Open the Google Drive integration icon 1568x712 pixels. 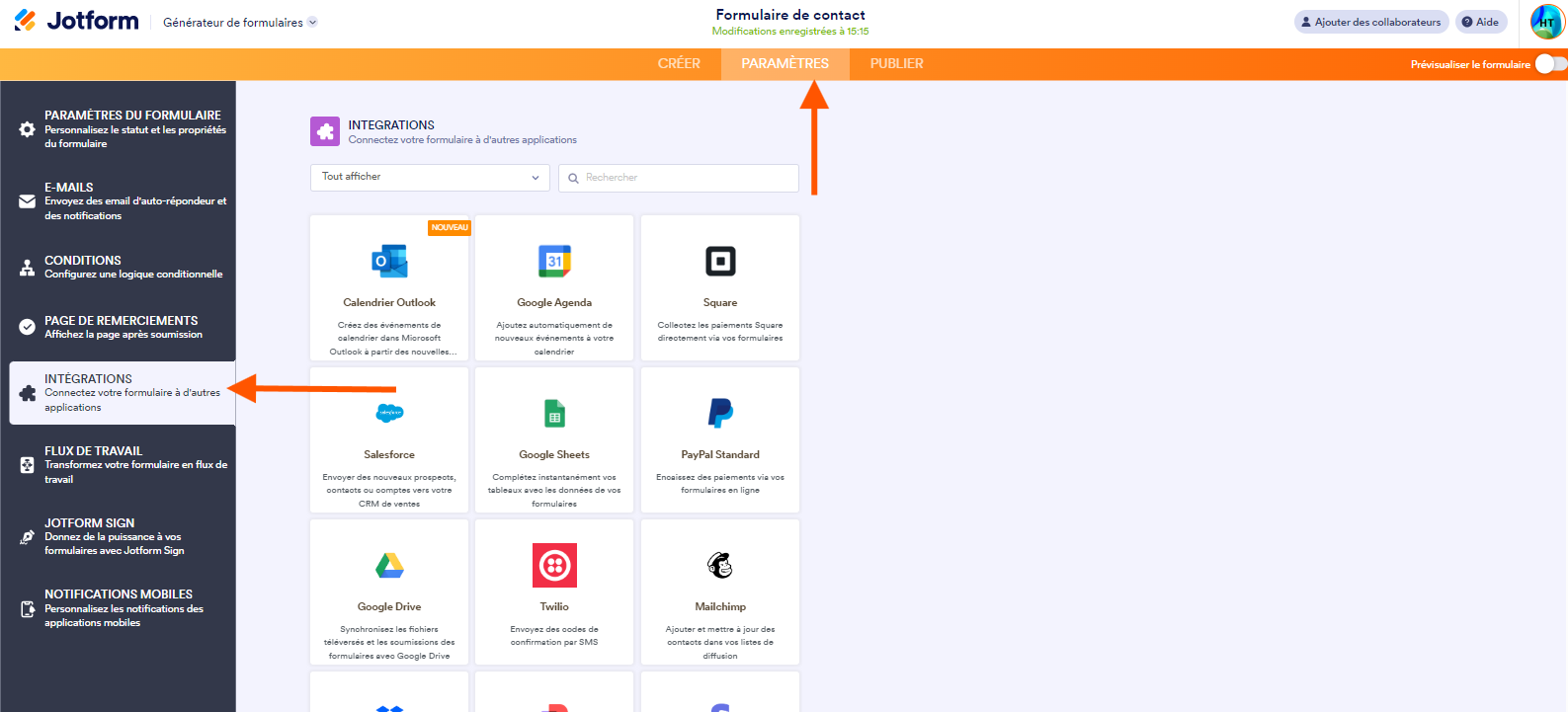tap(389, 565)
